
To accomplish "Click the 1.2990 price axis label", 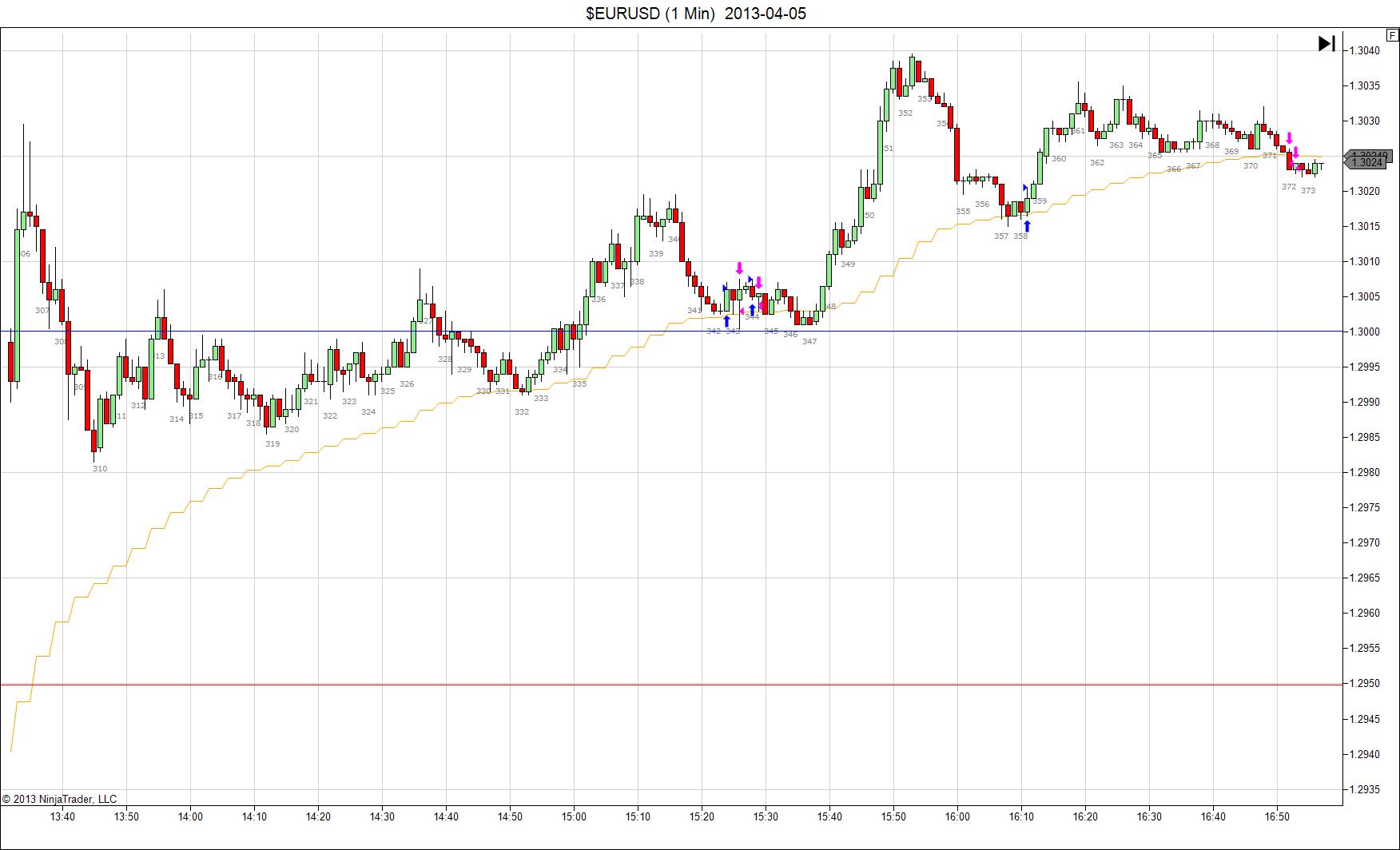I will click(x=1364, y=402).
